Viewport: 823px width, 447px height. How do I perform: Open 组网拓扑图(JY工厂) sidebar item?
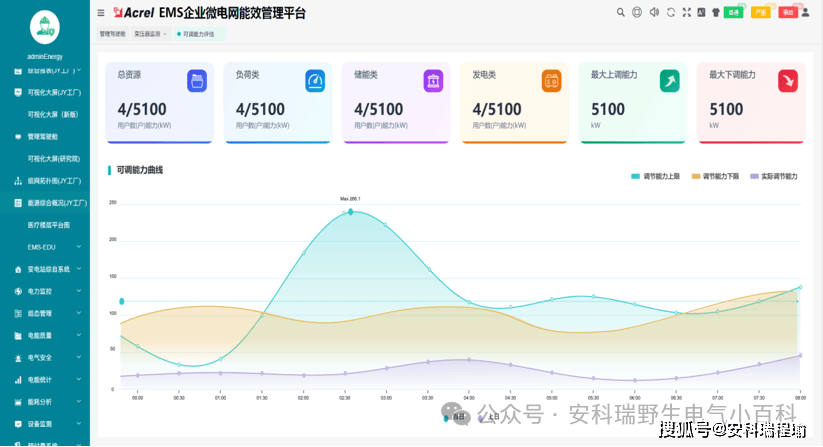coord(54,181)
